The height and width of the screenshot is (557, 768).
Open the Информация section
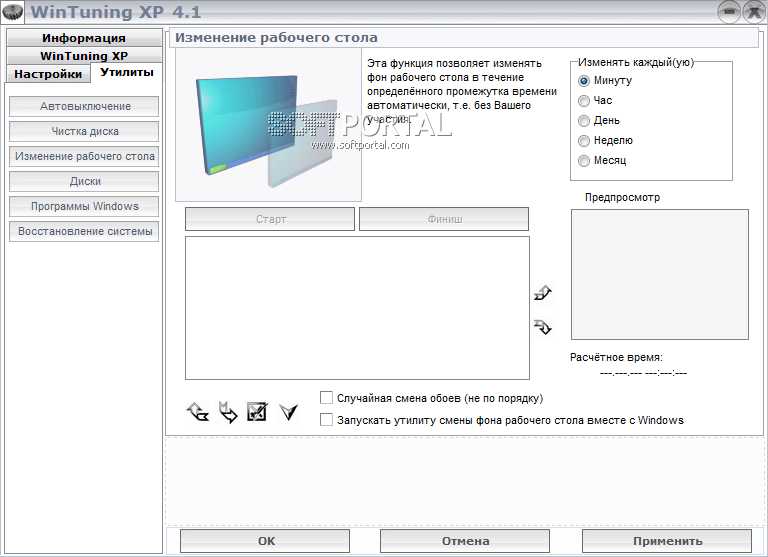click(x=84, y=38)
